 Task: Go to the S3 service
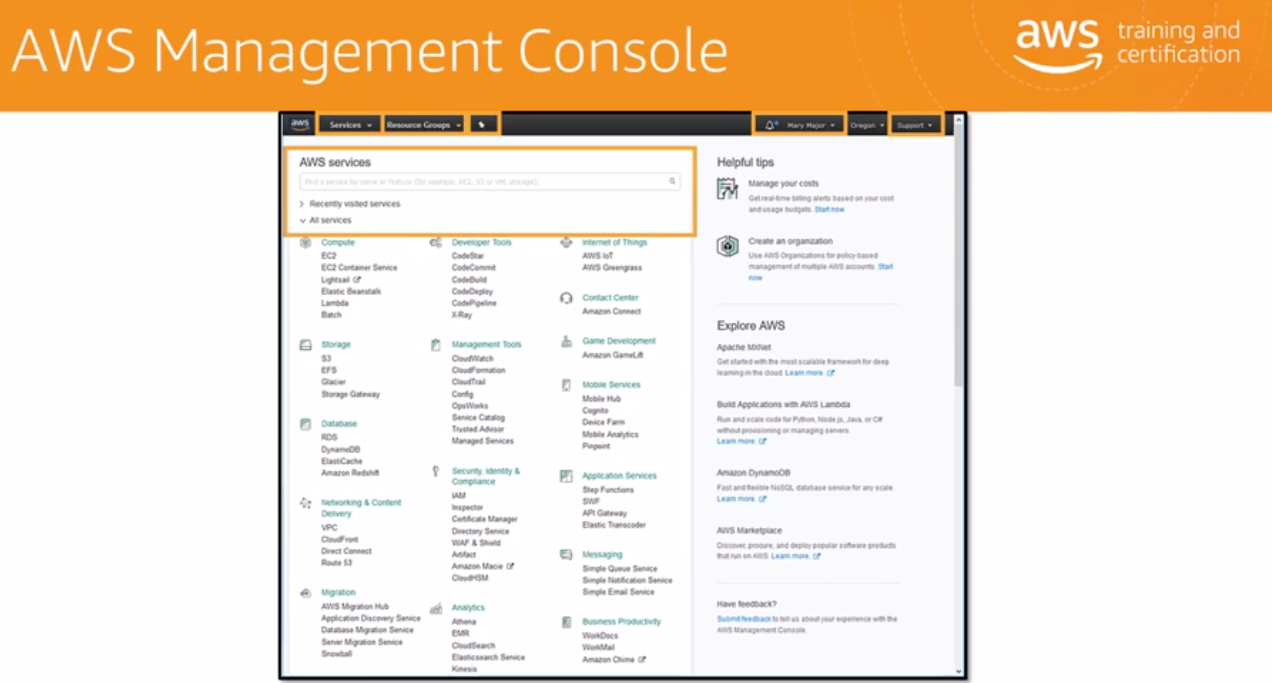tap(326, 358)
